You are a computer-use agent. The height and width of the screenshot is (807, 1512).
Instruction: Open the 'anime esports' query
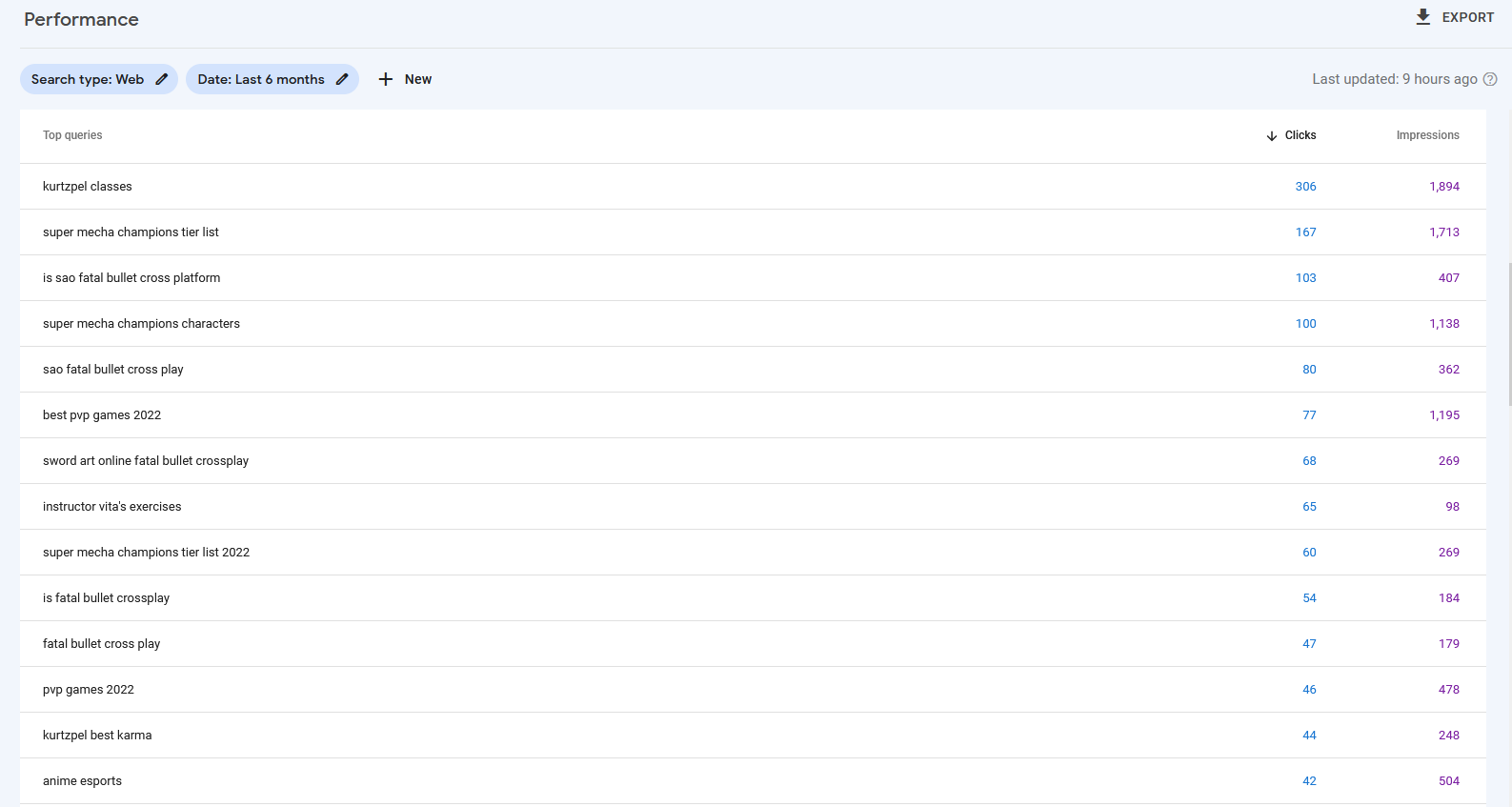click(x=82, y=781)
